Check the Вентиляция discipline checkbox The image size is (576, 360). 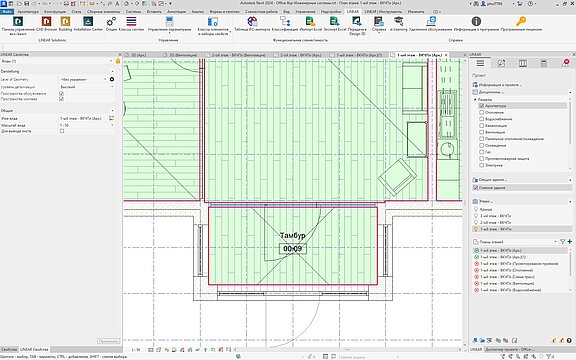[x=481, y=132]
